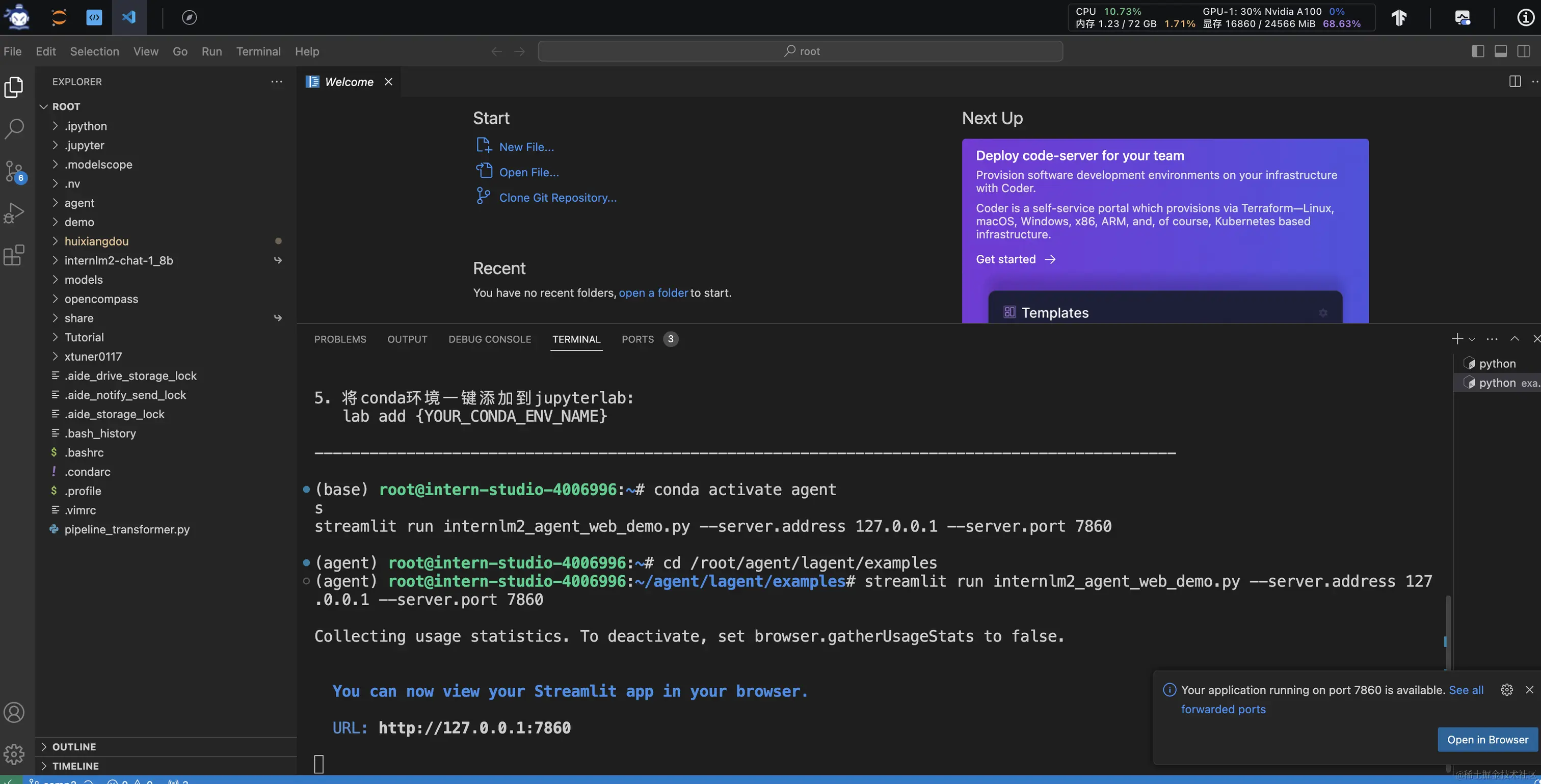Click the monitor image icon in top bar

tap(1462, 17)
